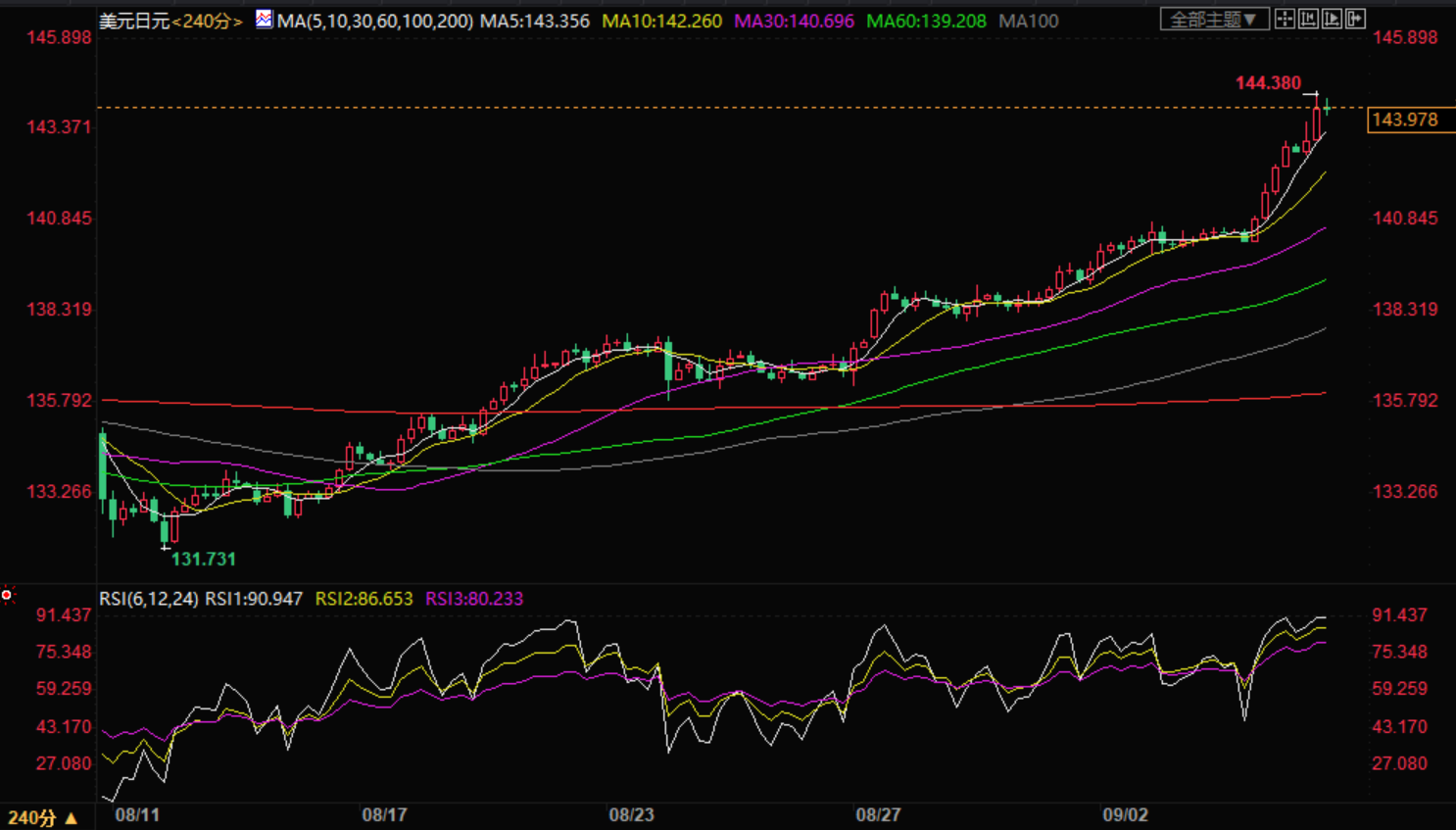Click the gray MA100 legend label
The image size is (1456, 830).
click(1028, 21)
